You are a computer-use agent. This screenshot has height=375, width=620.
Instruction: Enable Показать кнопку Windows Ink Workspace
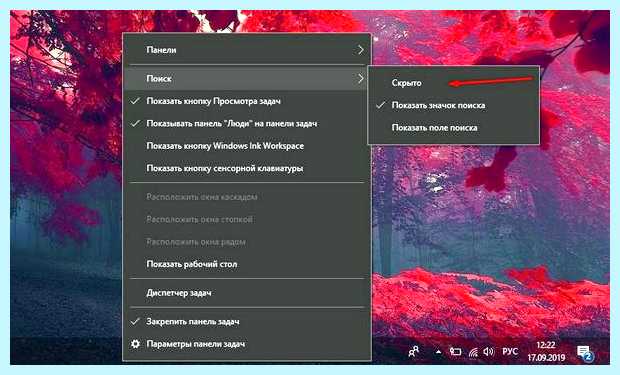247,146
